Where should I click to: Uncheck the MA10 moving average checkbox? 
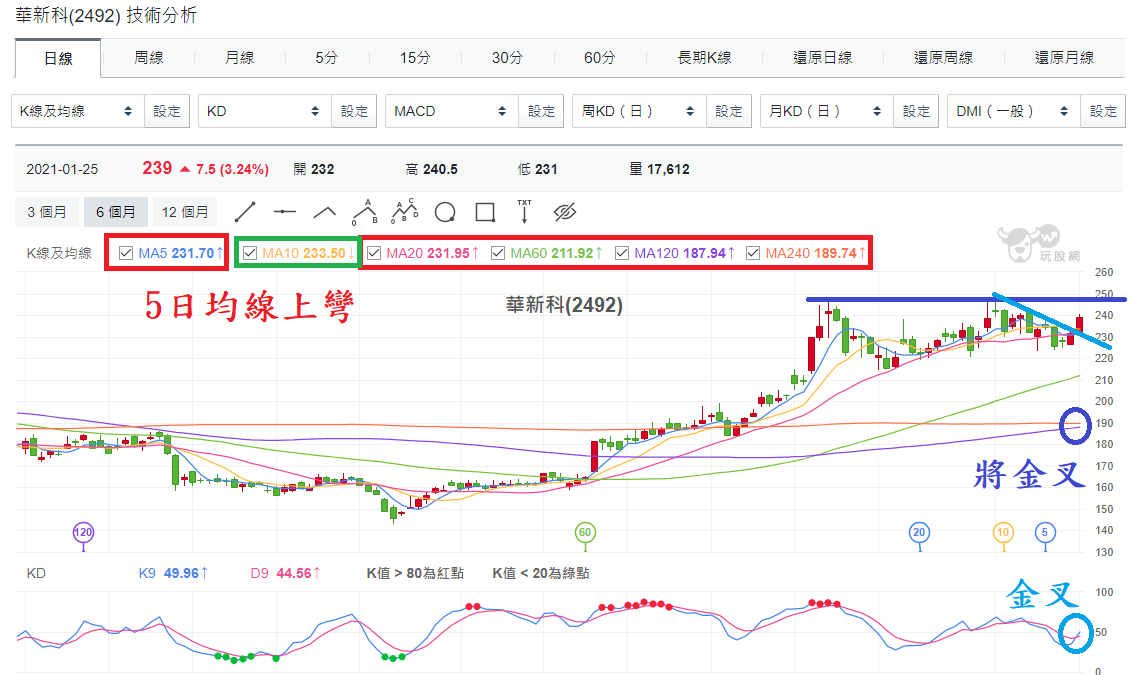(250, 253)
